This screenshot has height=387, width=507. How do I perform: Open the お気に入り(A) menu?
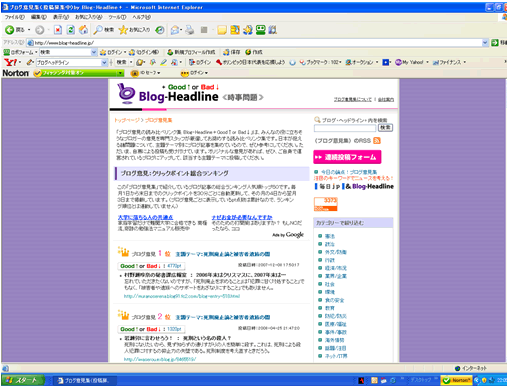88,17
